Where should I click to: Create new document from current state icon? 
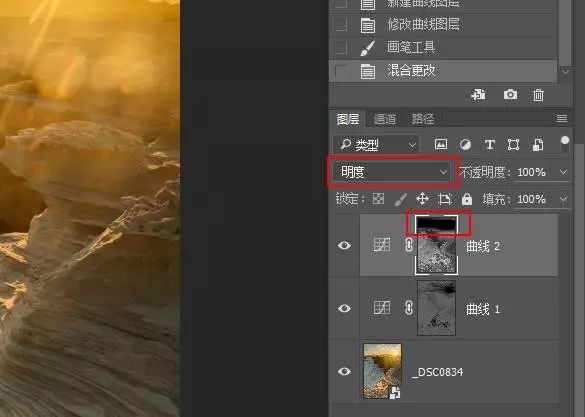[478, 95]
